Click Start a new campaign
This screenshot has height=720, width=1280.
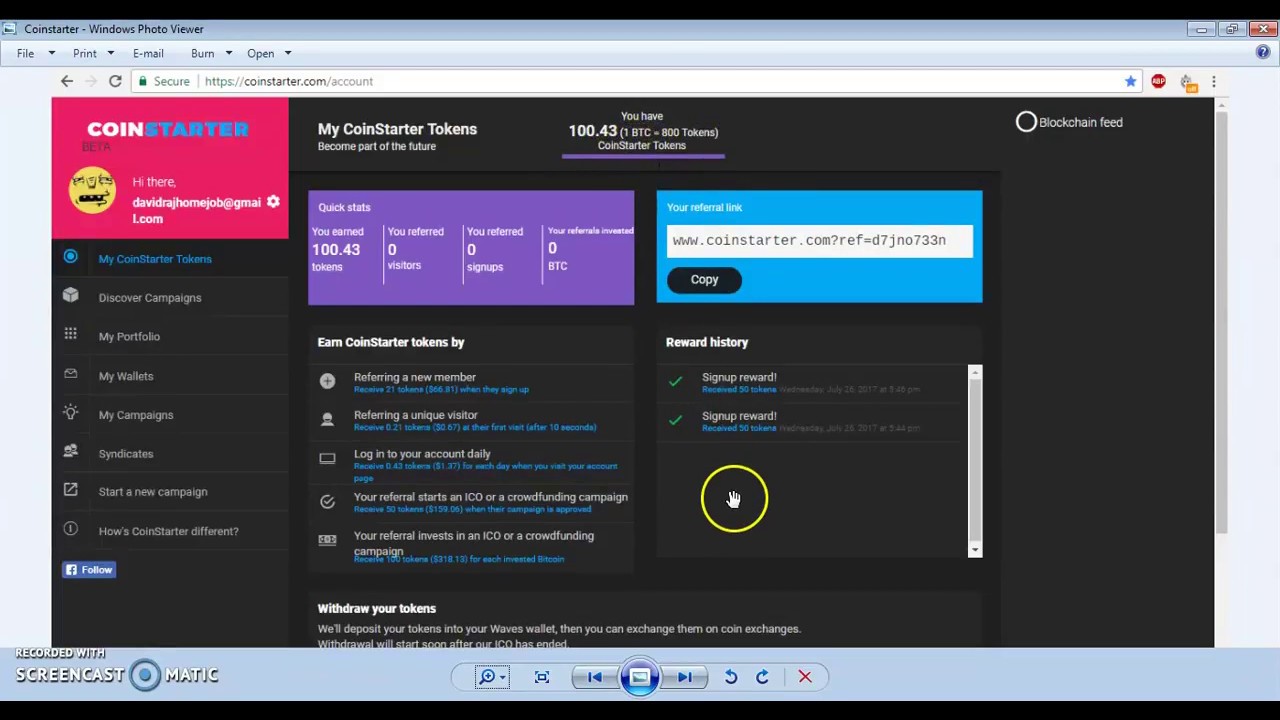coord(153,492)
